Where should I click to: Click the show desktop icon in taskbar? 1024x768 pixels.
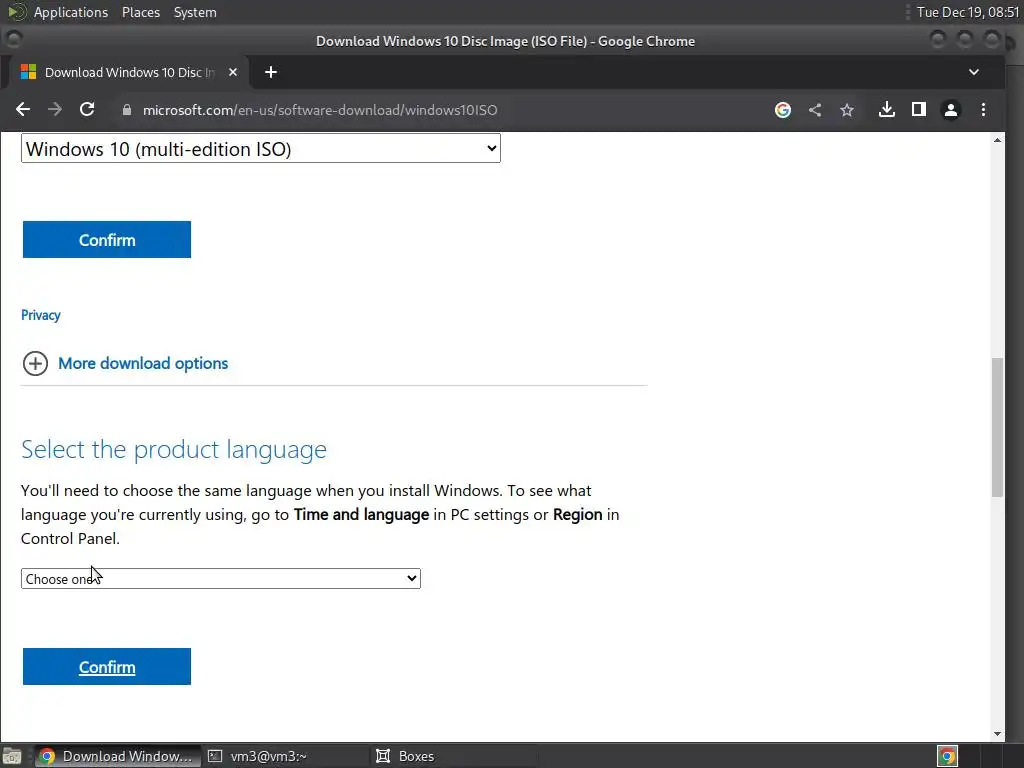coord(12,756)
